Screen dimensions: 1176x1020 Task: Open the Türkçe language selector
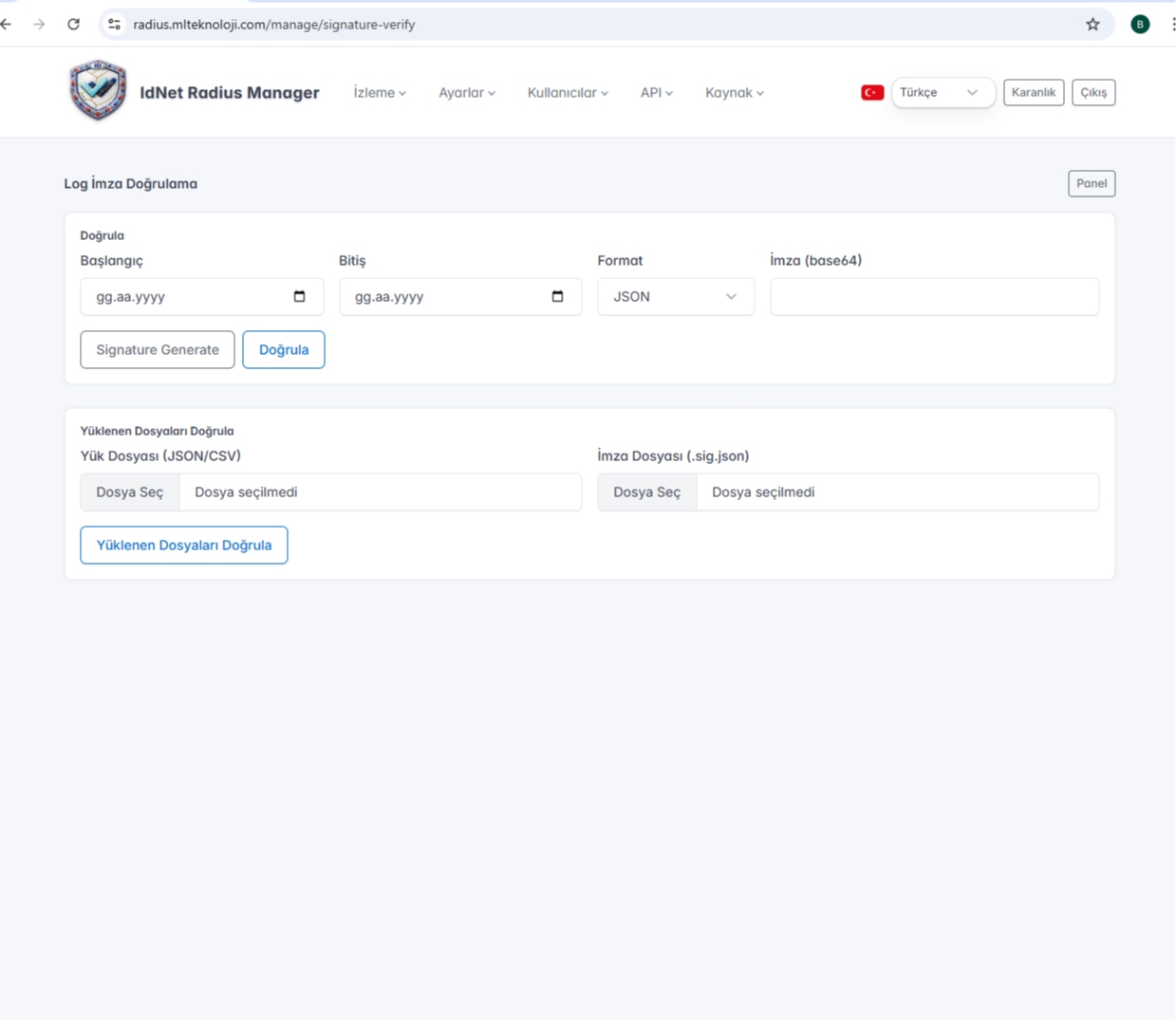[x=942, y=93]
